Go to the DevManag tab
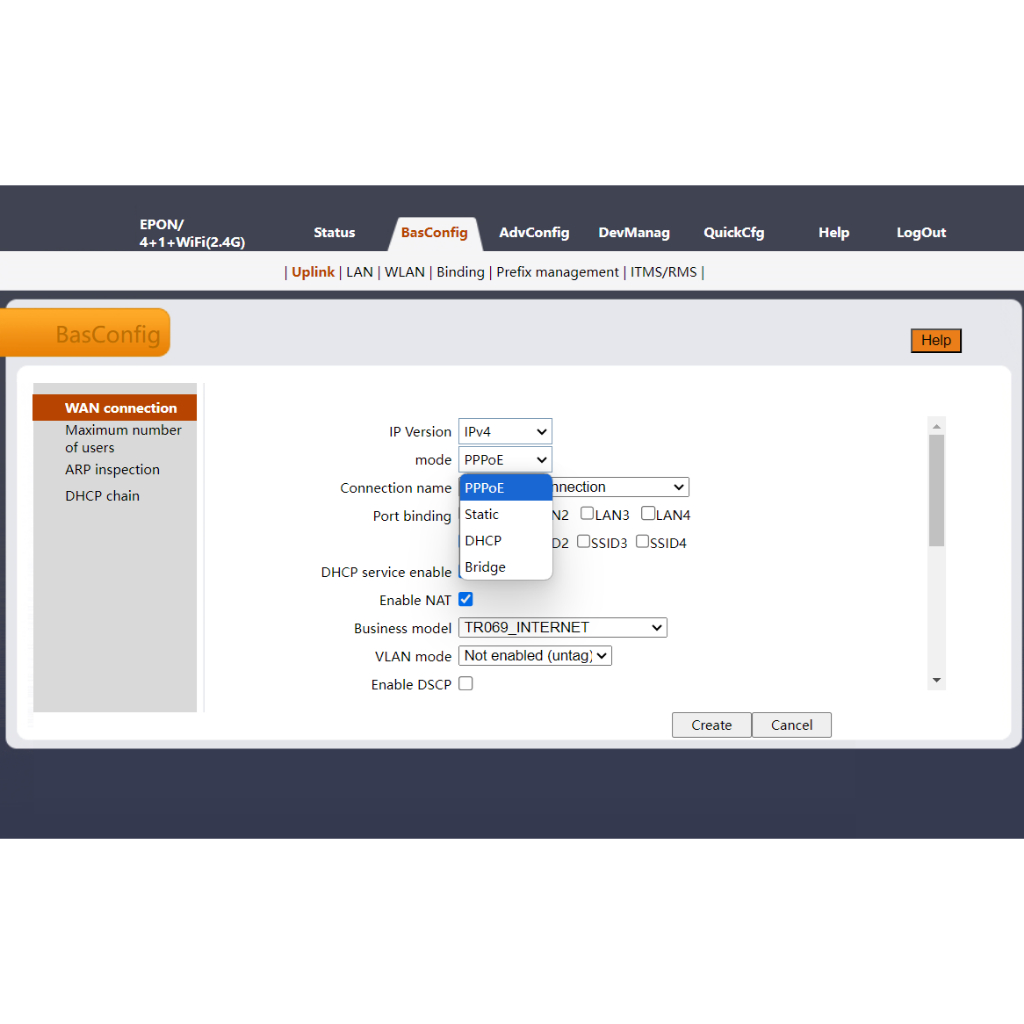Viewport: 1024px width, 1024px height. [634, 233]
